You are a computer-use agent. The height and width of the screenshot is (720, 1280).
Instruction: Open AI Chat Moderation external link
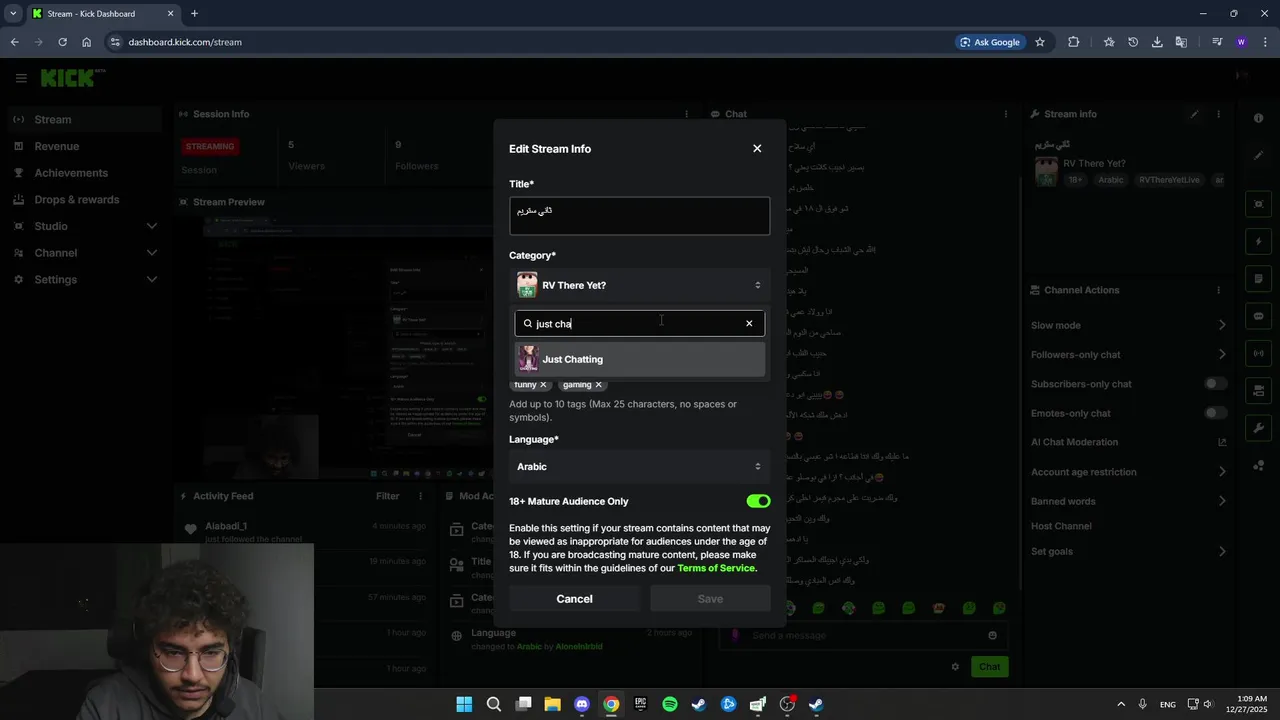(x=1222, y=442)
